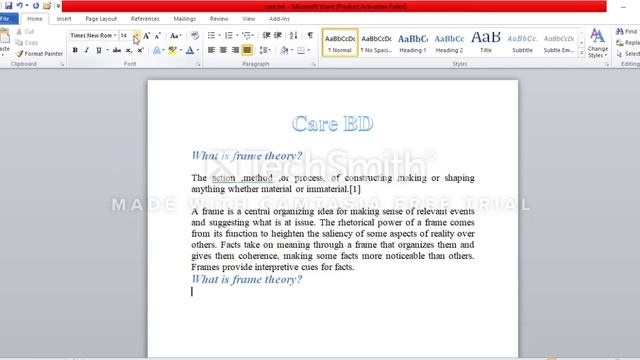
Task: Open the View tab
Action: 248,19
